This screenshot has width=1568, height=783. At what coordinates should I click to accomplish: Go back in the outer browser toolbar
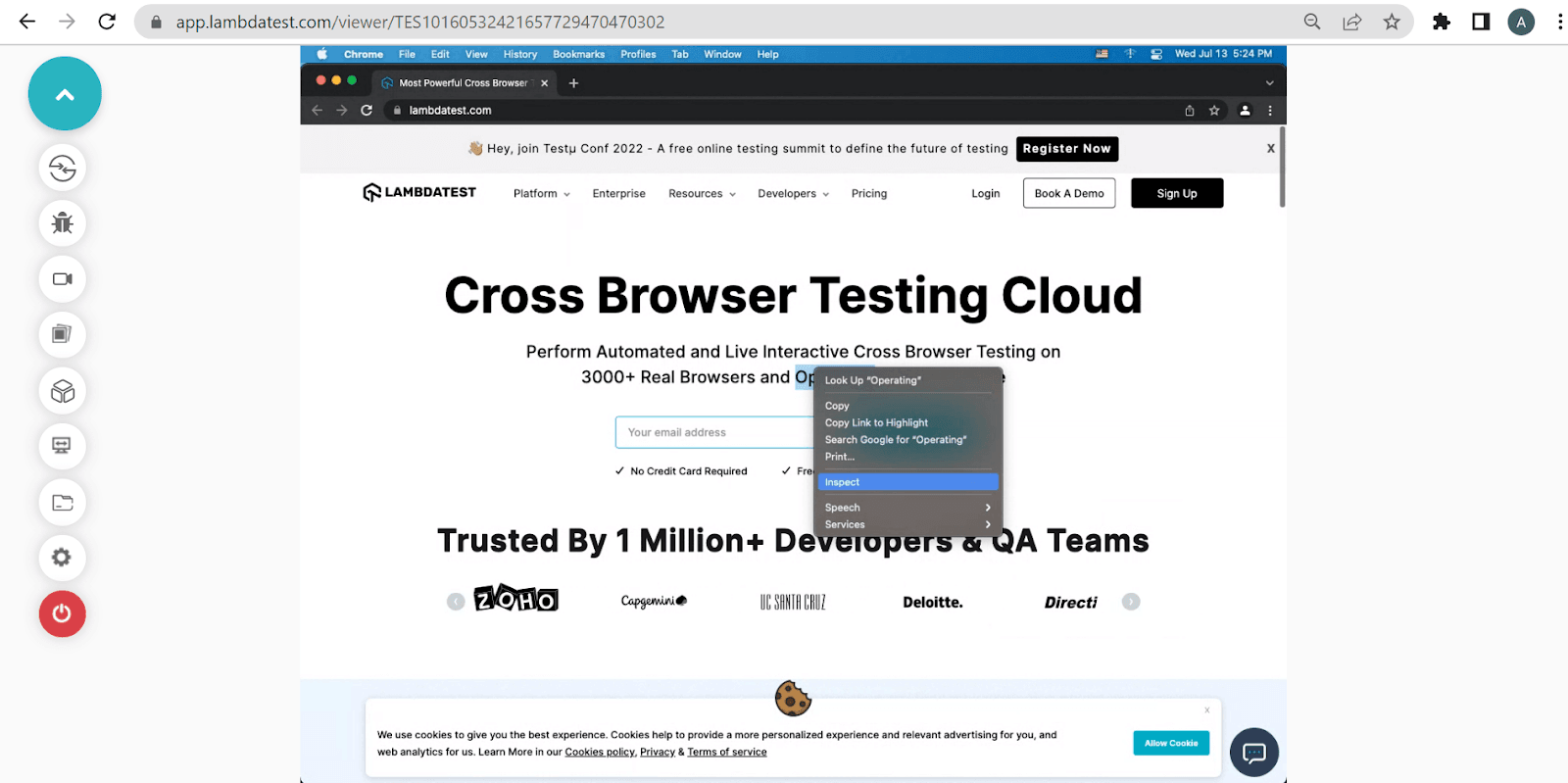click(27, 22)
